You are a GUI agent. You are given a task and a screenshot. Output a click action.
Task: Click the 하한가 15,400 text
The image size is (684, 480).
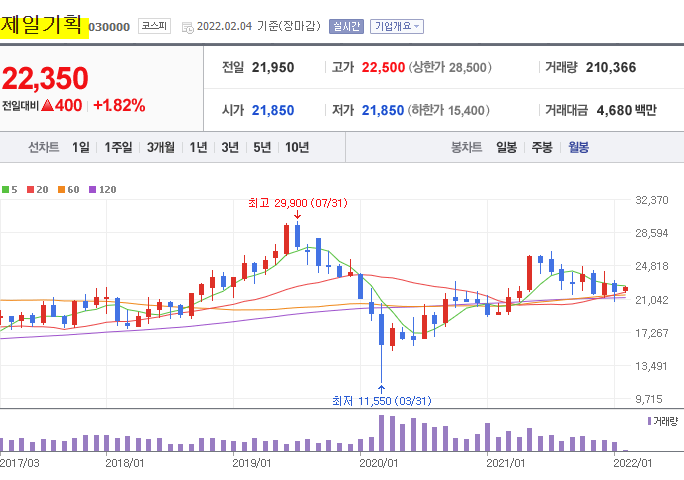448,110
